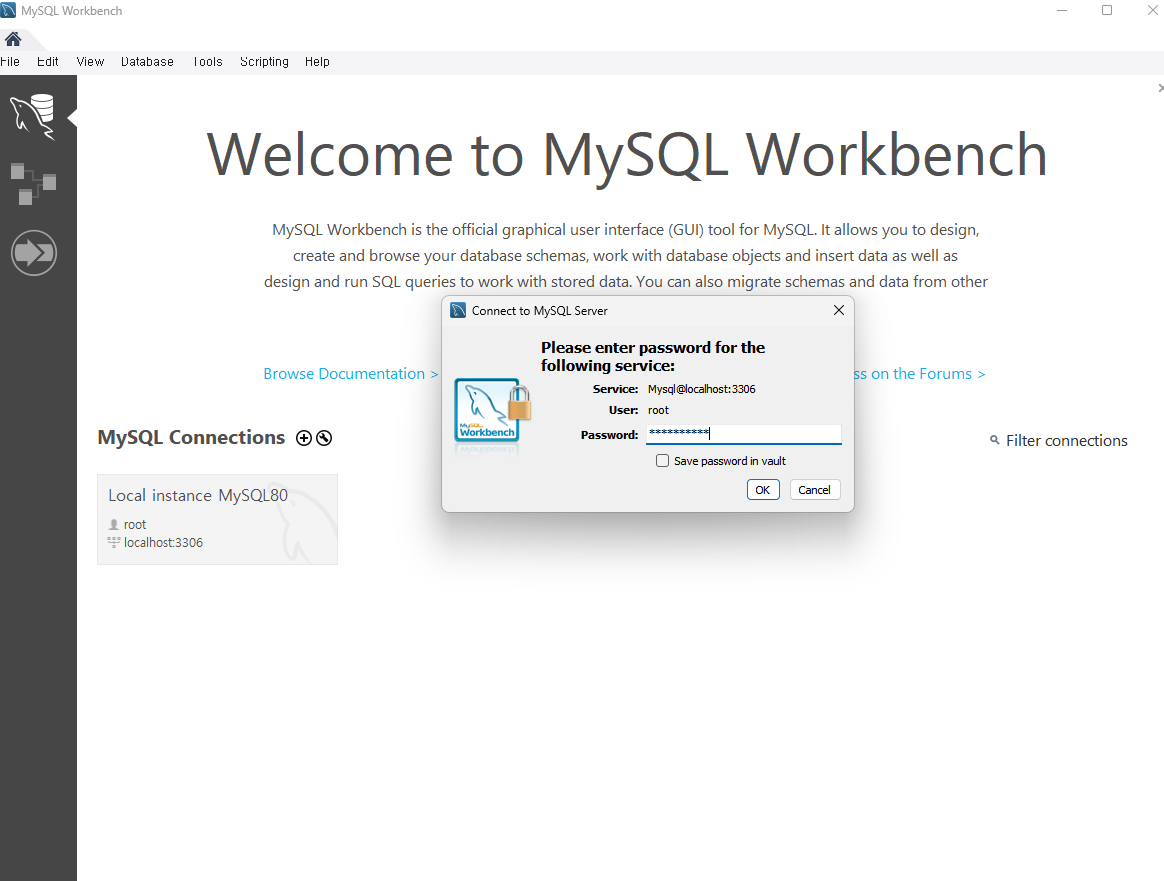This screenshot has width=1164, height=881.
Task: Close the welcome page panel
Action: point(1160,88)
